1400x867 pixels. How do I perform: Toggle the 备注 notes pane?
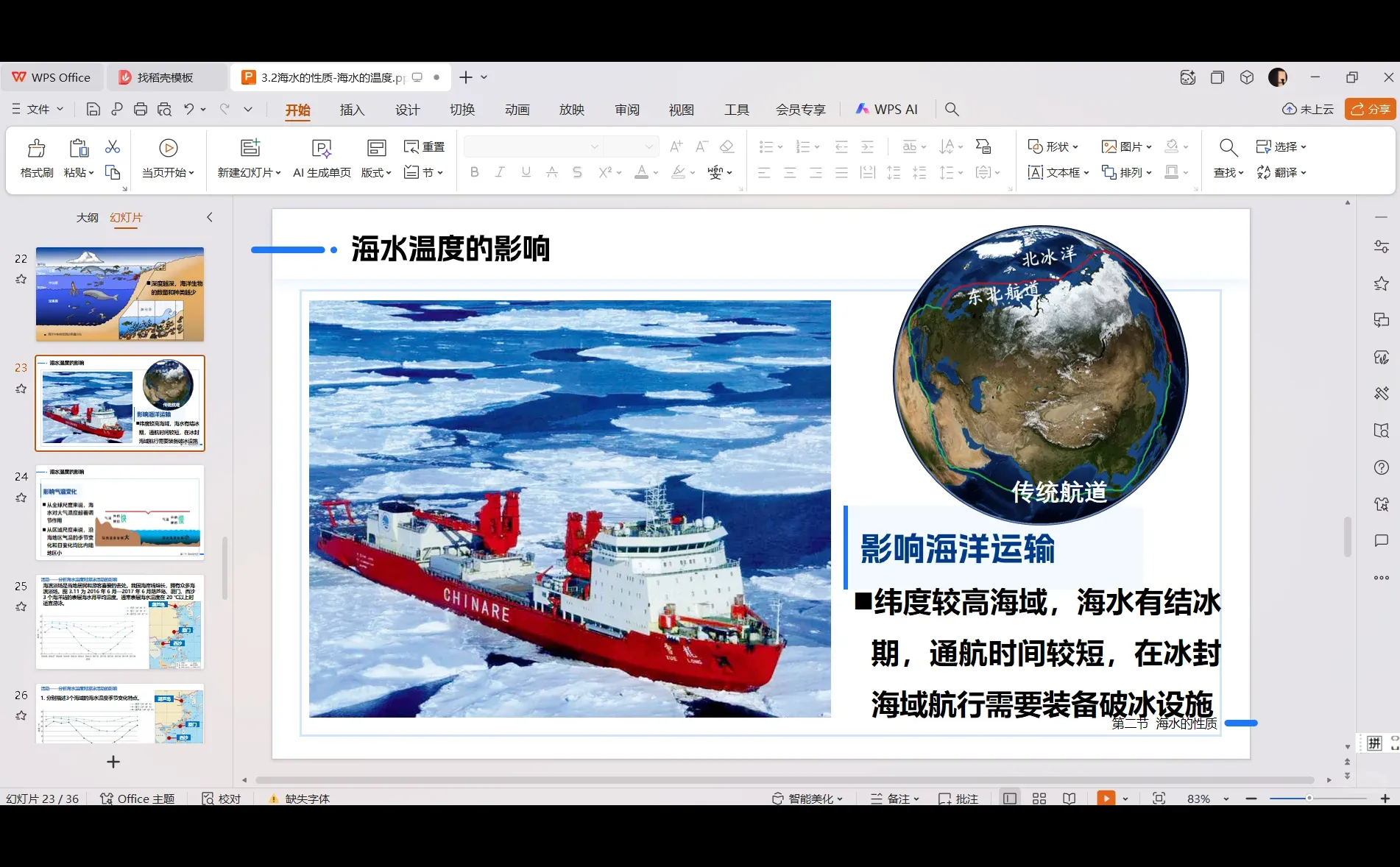894,799
